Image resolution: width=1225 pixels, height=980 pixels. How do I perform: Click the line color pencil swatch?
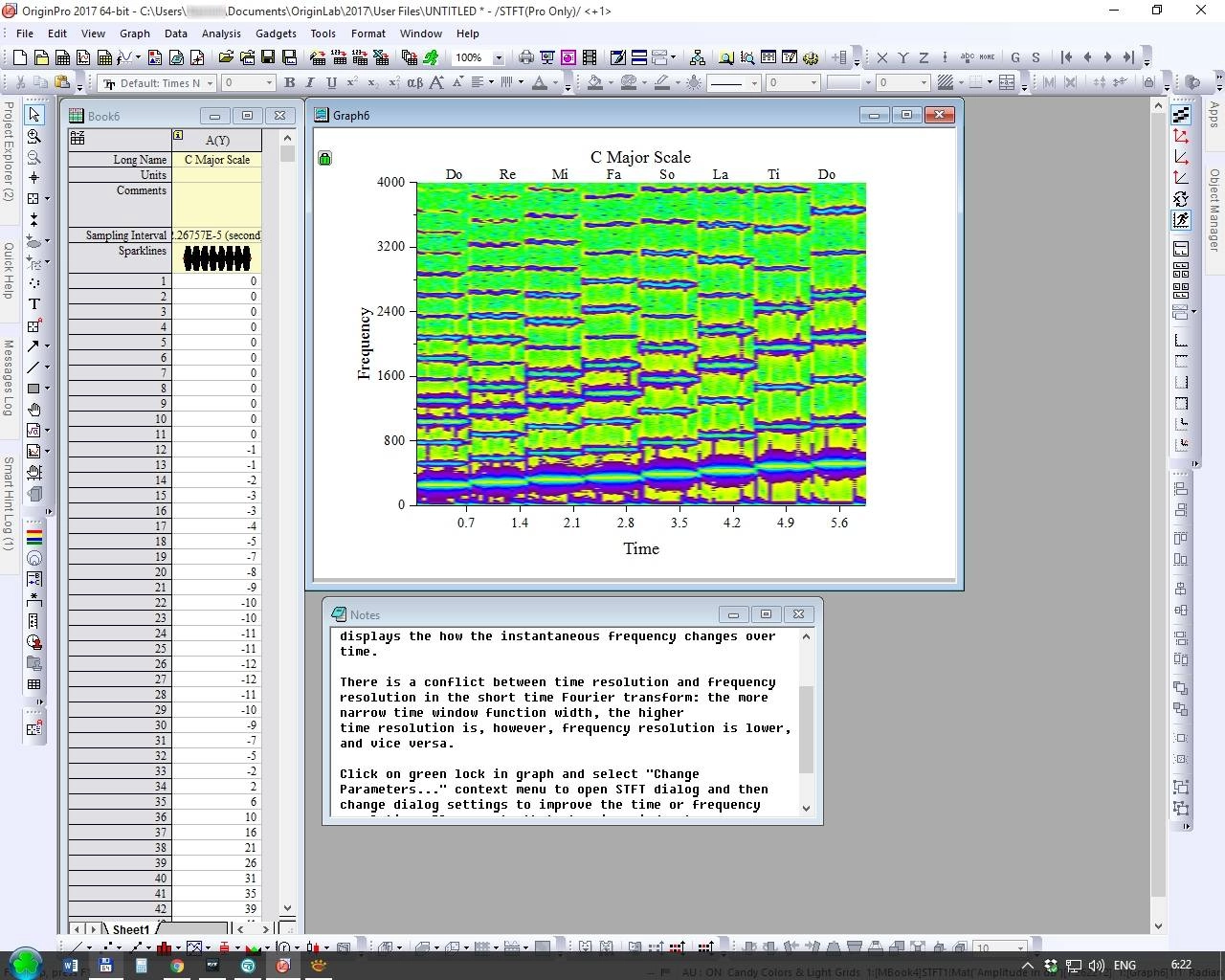point(661,83)
